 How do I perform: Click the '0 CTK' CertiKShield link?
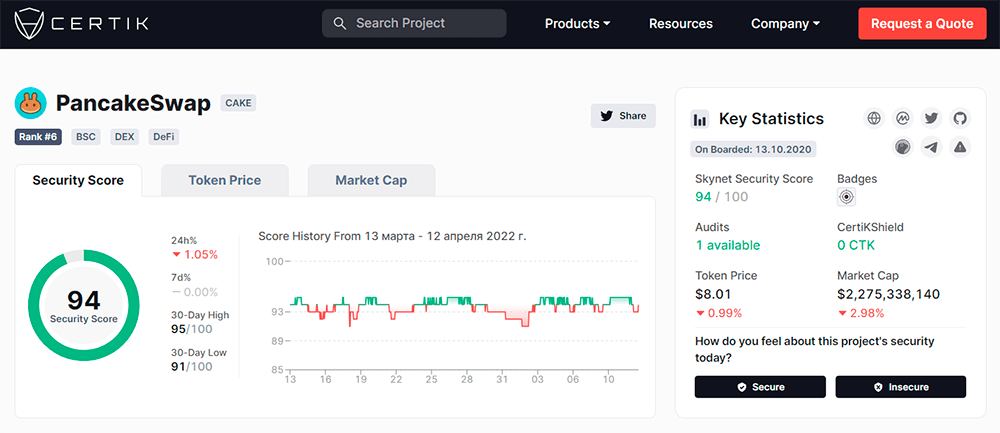(856, 246)
